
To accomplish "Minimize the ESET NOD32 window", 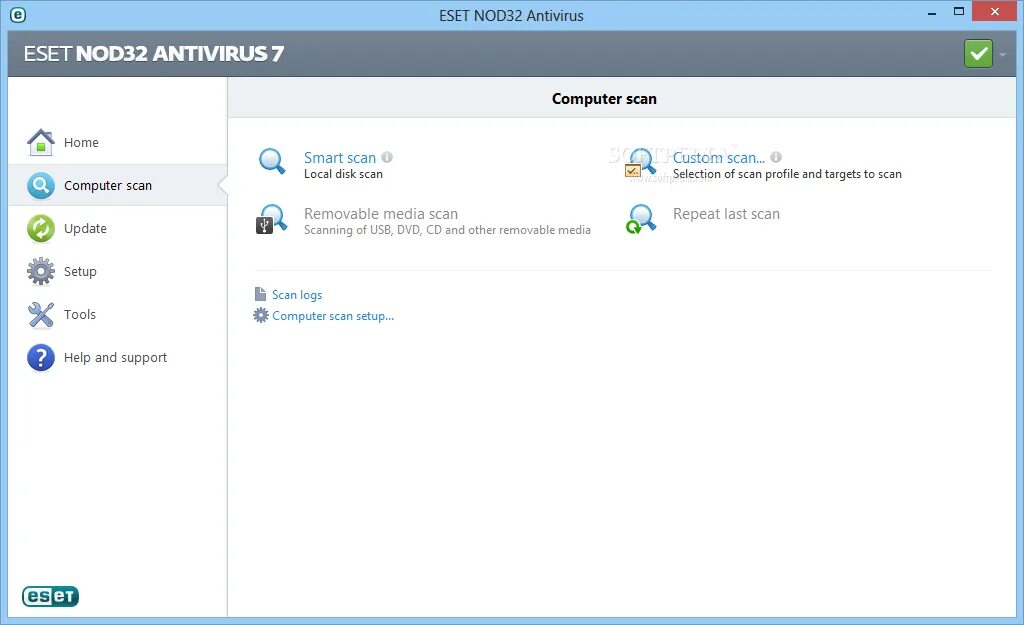I will pos(932,12).
